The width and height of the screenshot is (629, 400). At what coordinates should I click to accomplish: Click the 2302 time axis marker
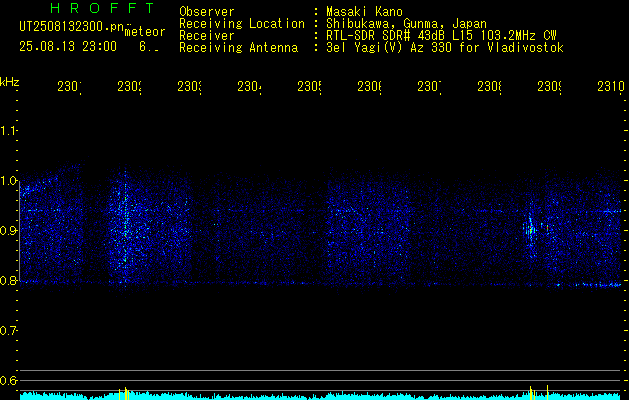point(129,87)
